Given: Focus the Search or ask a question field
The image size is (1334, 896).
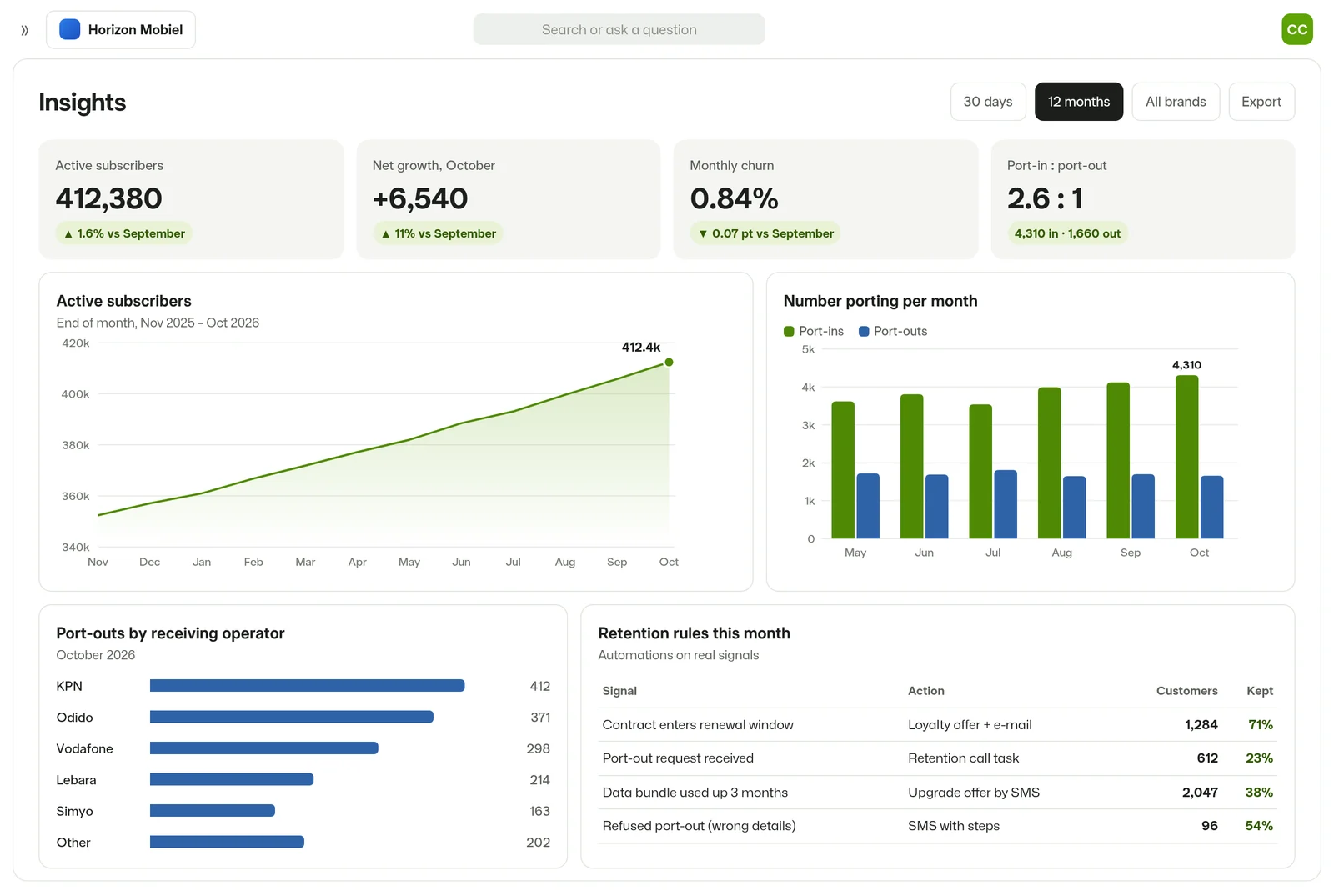Looking at the screenshot, I should [x=619, y=29].
